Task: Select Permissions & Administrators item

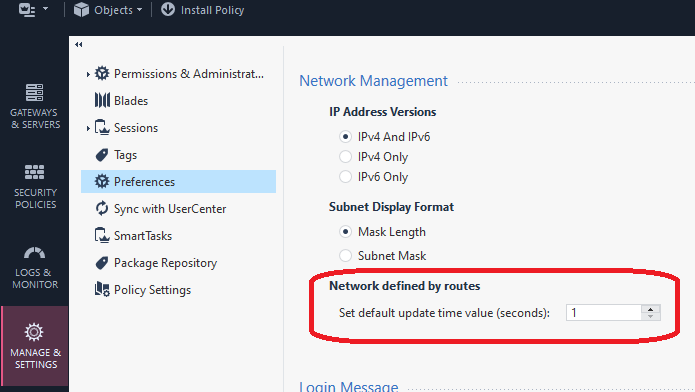Action: click(x=179, y=74)
